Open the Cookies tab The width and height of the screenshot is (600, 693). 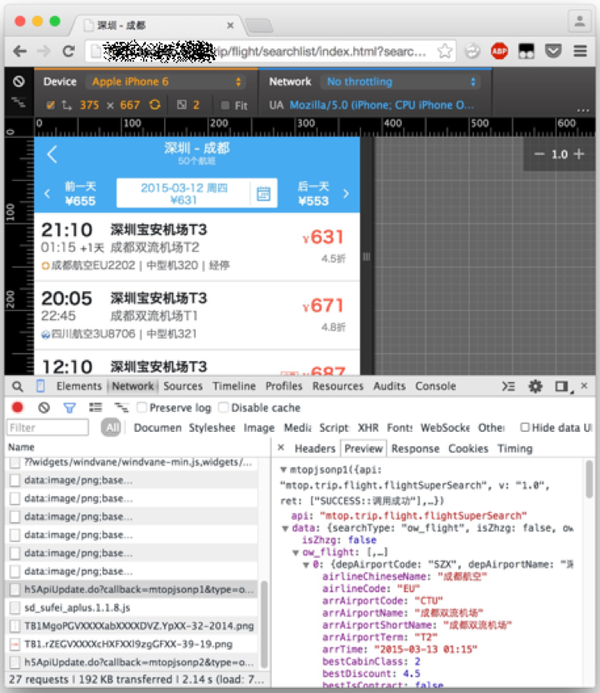pyautogui.click(x=468, y=449)
